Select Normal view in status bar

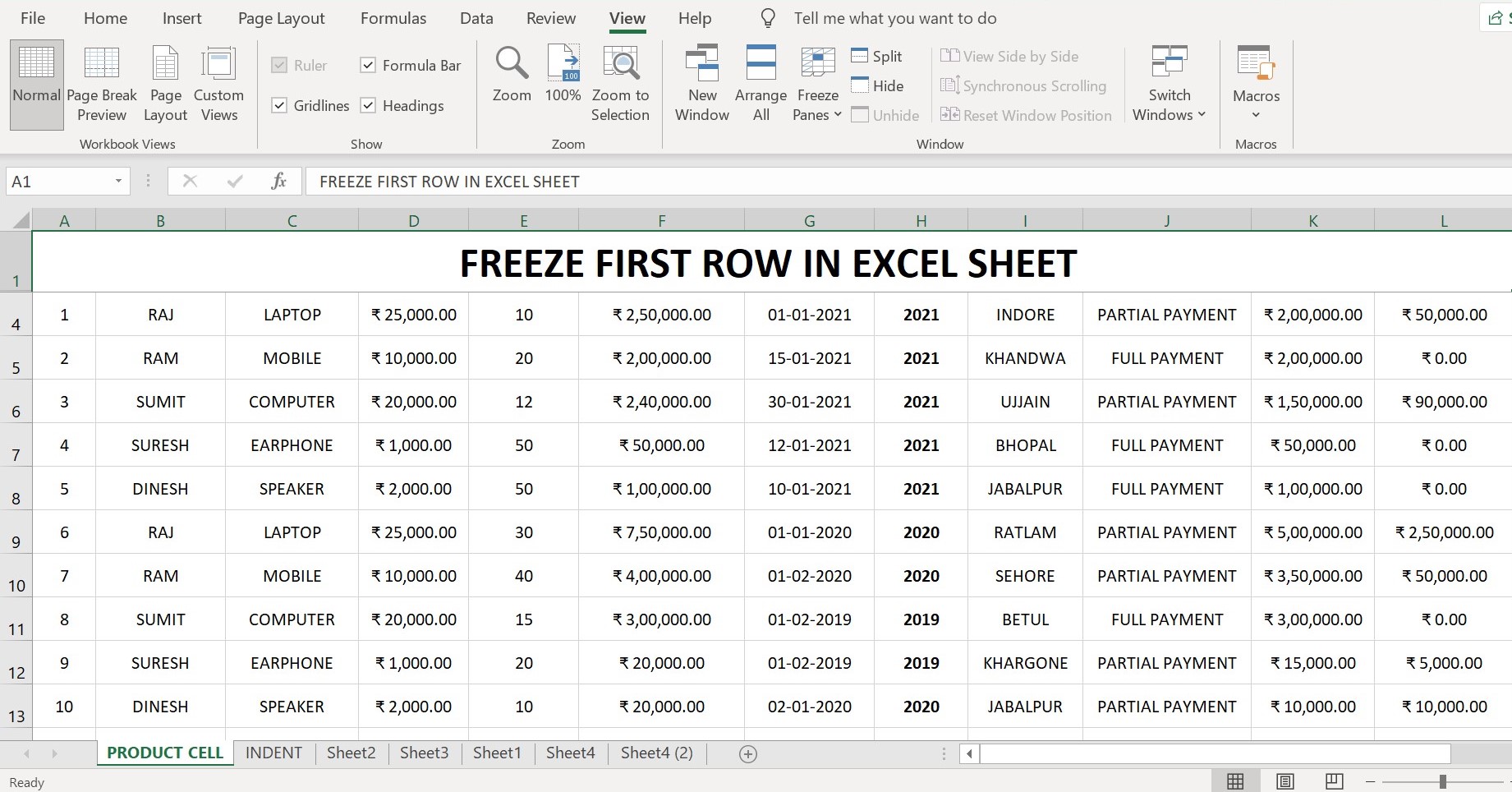(x=1235, y=781)
